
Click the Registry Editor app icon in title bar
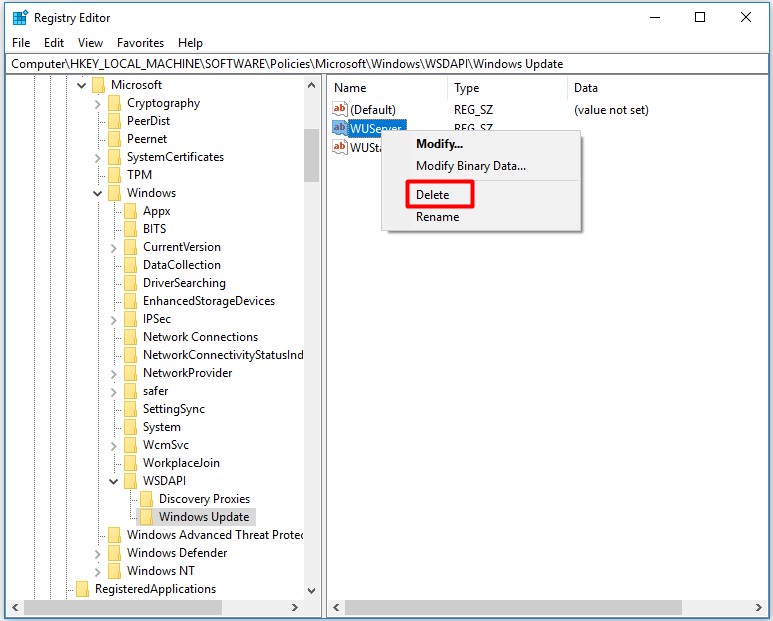coord(20,18)
